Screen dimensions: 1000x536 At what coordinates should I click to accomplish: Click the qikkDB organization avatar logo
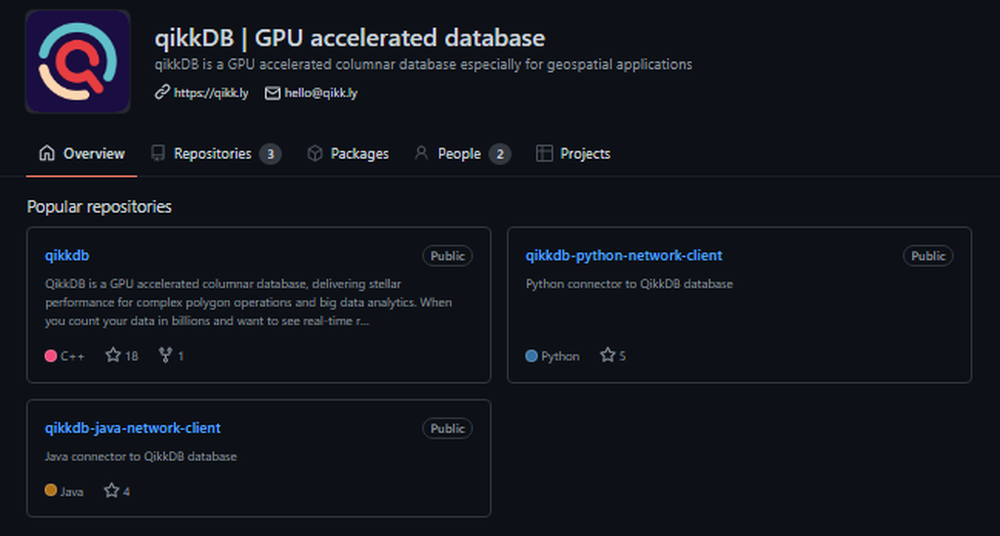coord(78,61)
